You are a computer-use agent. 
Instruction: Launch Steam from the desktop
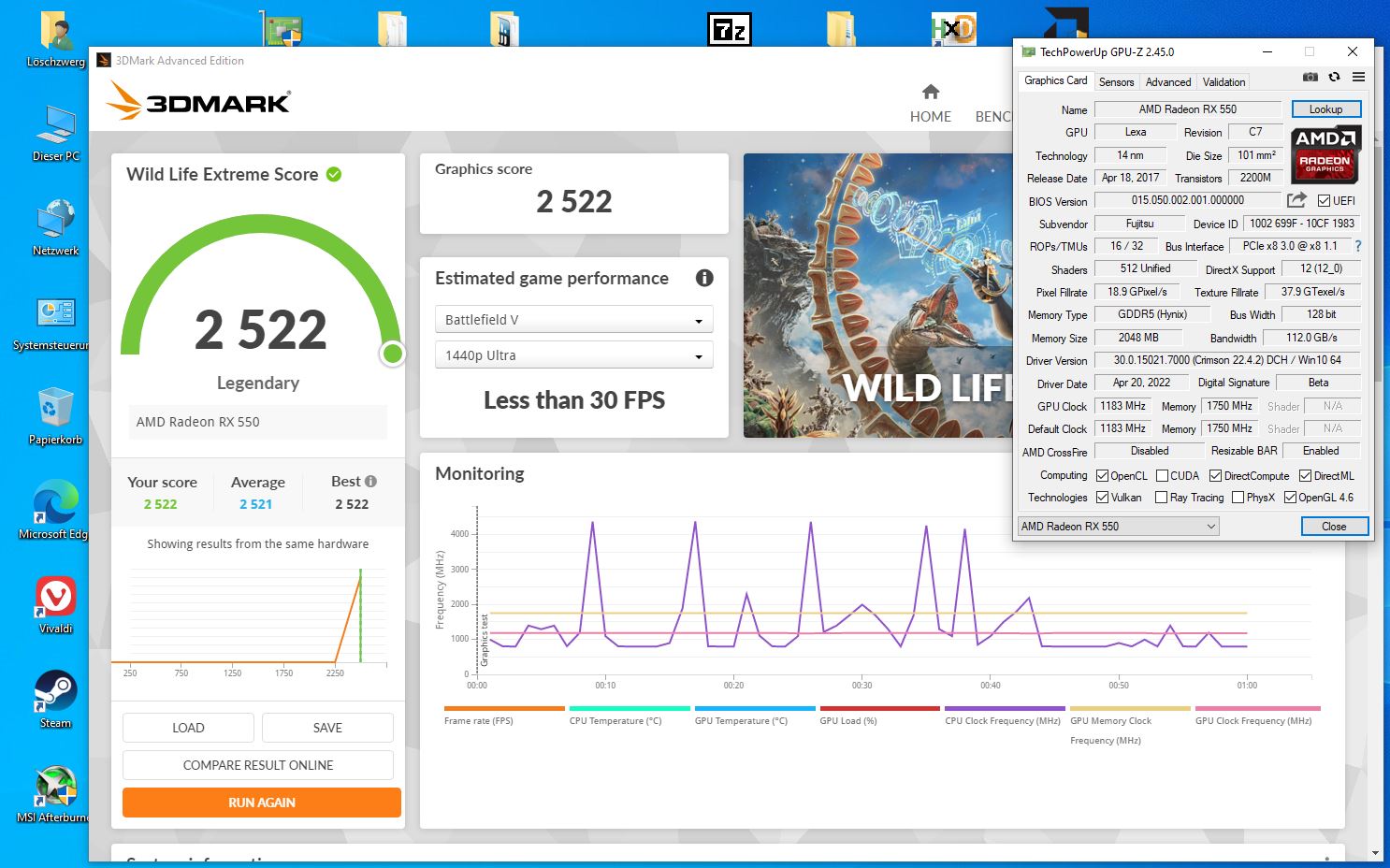click(x=56, y=699)
